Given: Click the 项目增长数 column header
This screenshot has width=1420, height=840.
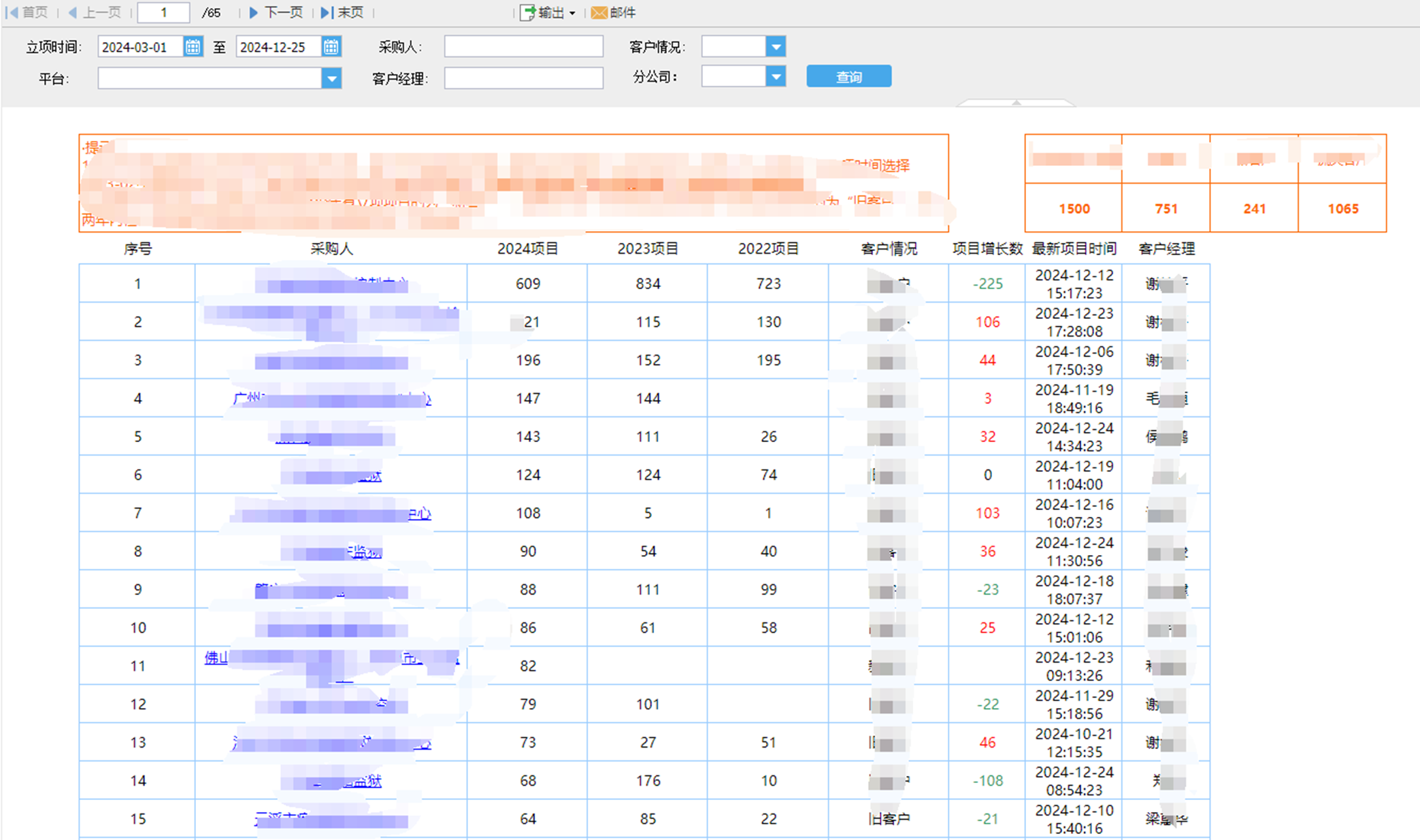Looking at the screenshot, I should 987,249.
